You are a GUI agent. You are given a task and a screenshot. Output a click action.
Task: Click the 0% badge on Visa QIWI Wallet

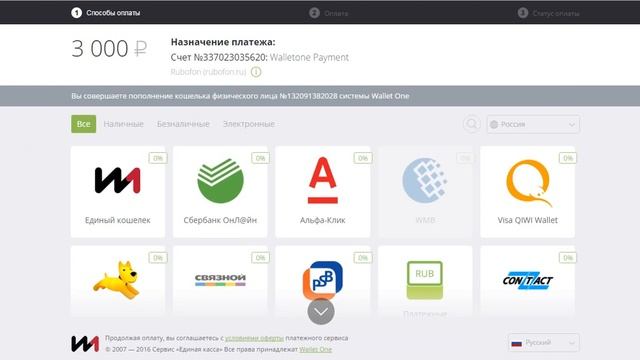568,158
